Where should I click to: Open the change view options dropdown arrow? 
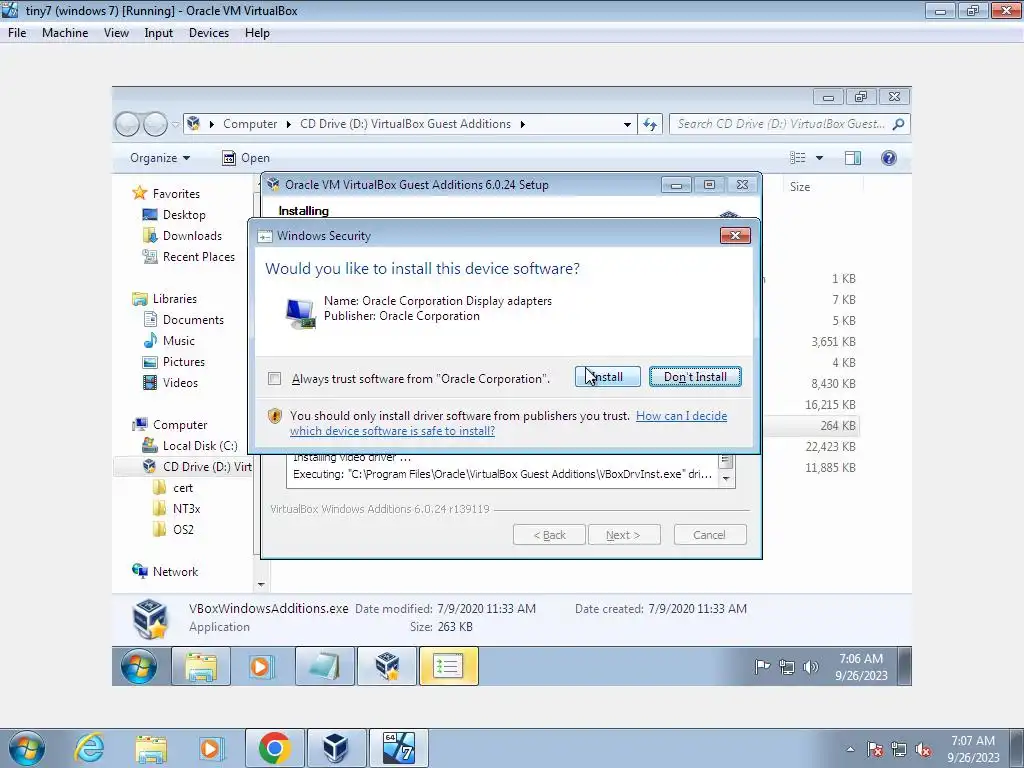[x=820, y=158]
